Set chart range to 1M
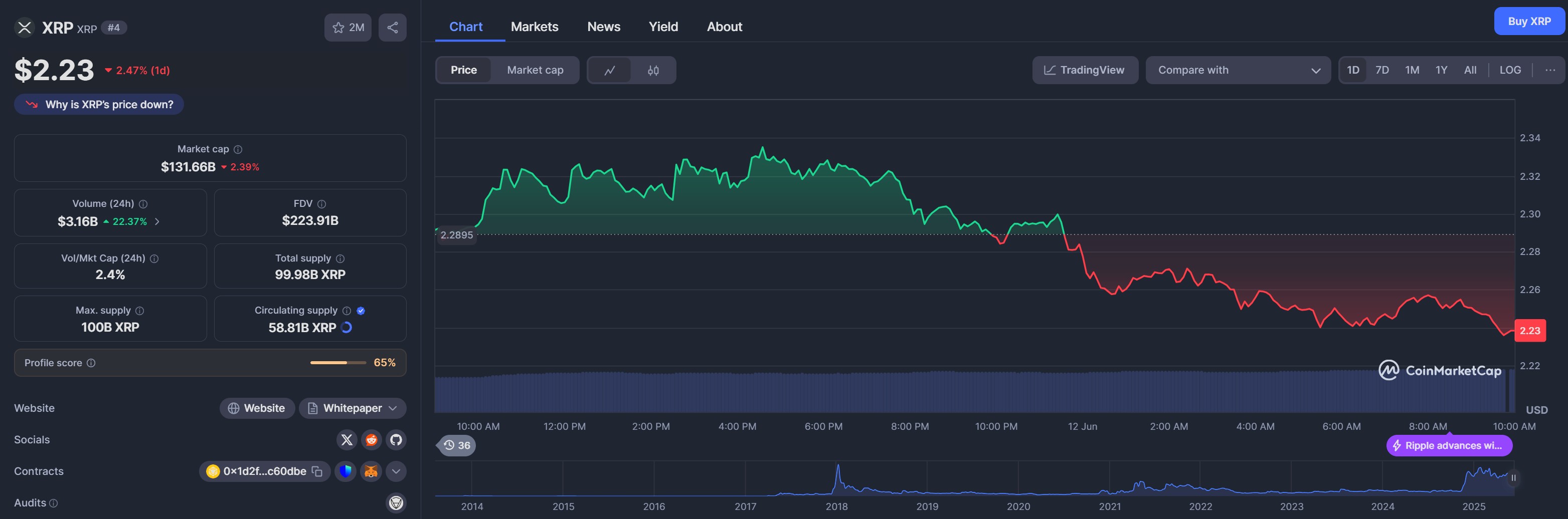This screenshot has width=1568, height=519. tap(1412, 70)
